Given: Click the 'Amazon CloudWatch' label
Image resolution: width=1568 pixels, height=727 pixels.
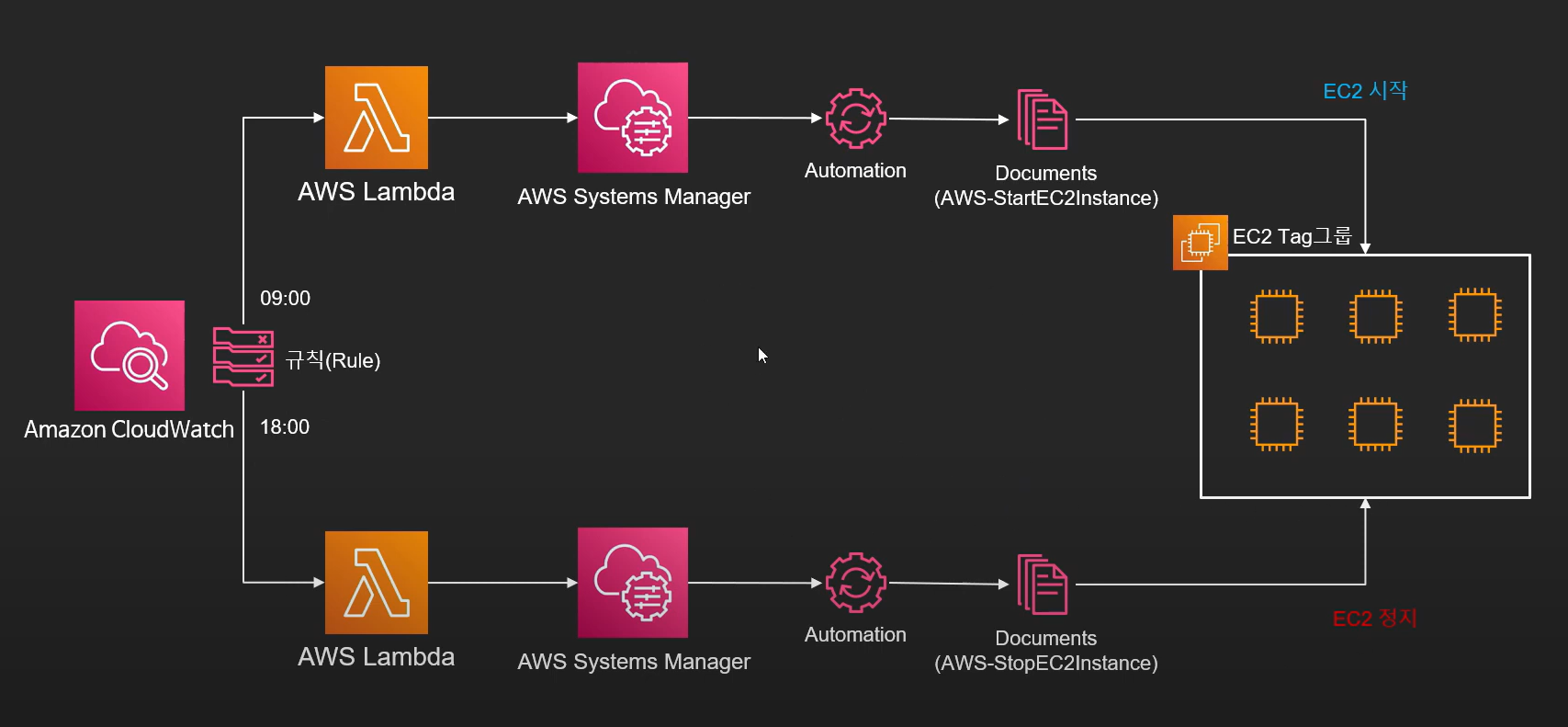Looking at the screenshot, I should (x=129, y=429).
